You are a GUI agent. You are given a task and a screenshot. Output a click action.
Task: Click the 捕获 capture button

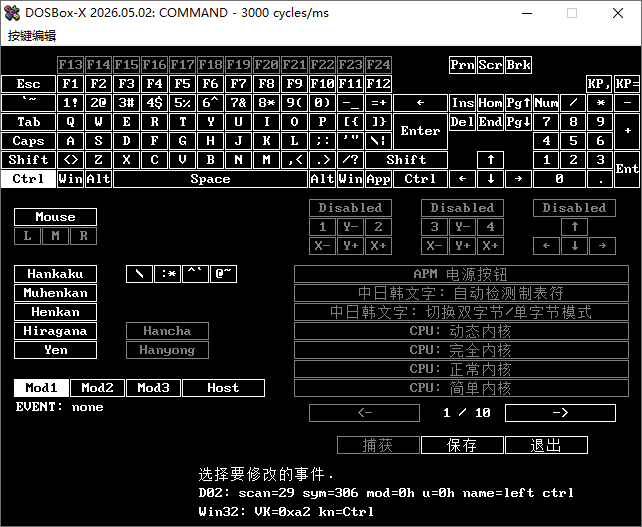(378, 445)
